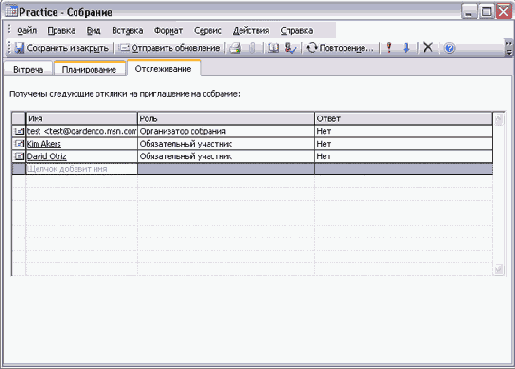Click Сохранить и закрыть button
Screen dimensions: 515x369
(x=62, y=48)
